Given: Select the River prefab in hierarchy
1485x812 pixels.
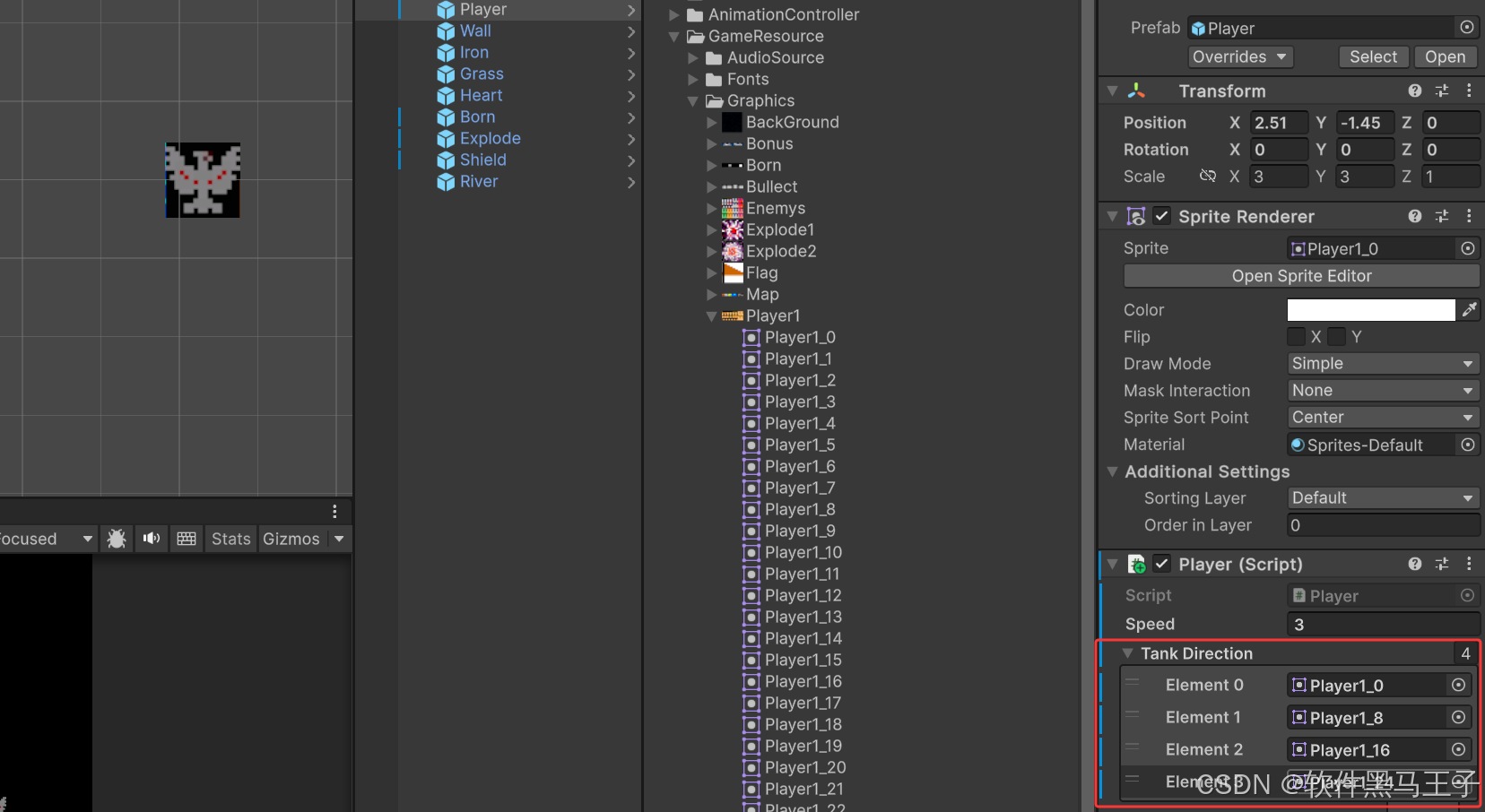Looking at the screenshot, I should tap(478, 181).
